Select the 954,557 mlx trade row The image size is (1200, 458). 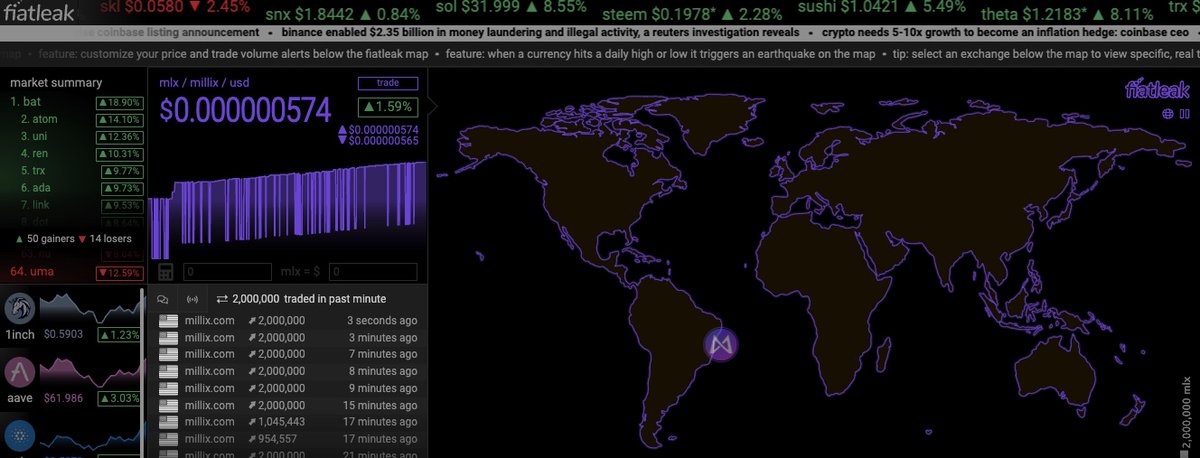(x=288, y=439)
